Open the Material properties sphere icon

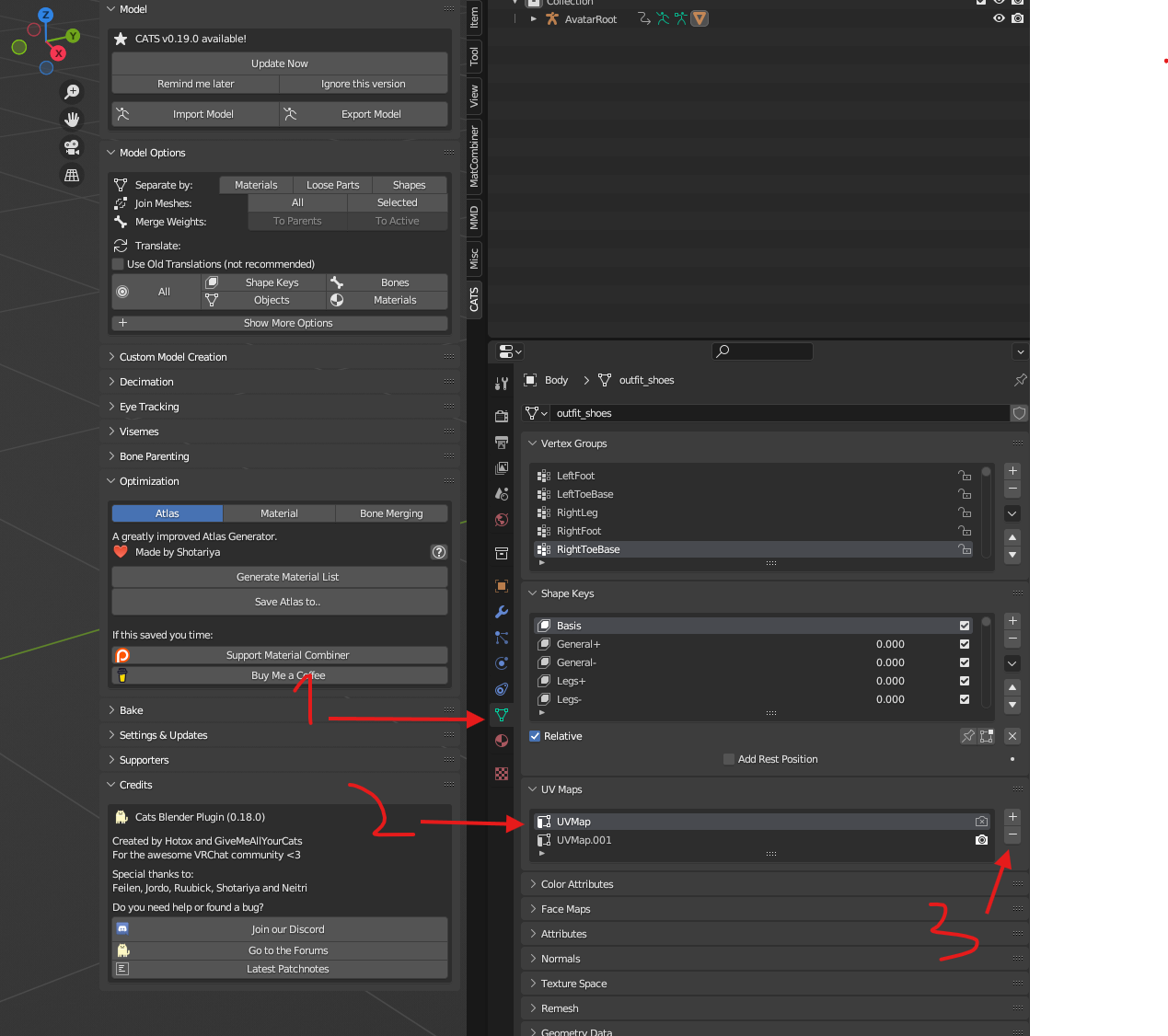tap(502, 741)
